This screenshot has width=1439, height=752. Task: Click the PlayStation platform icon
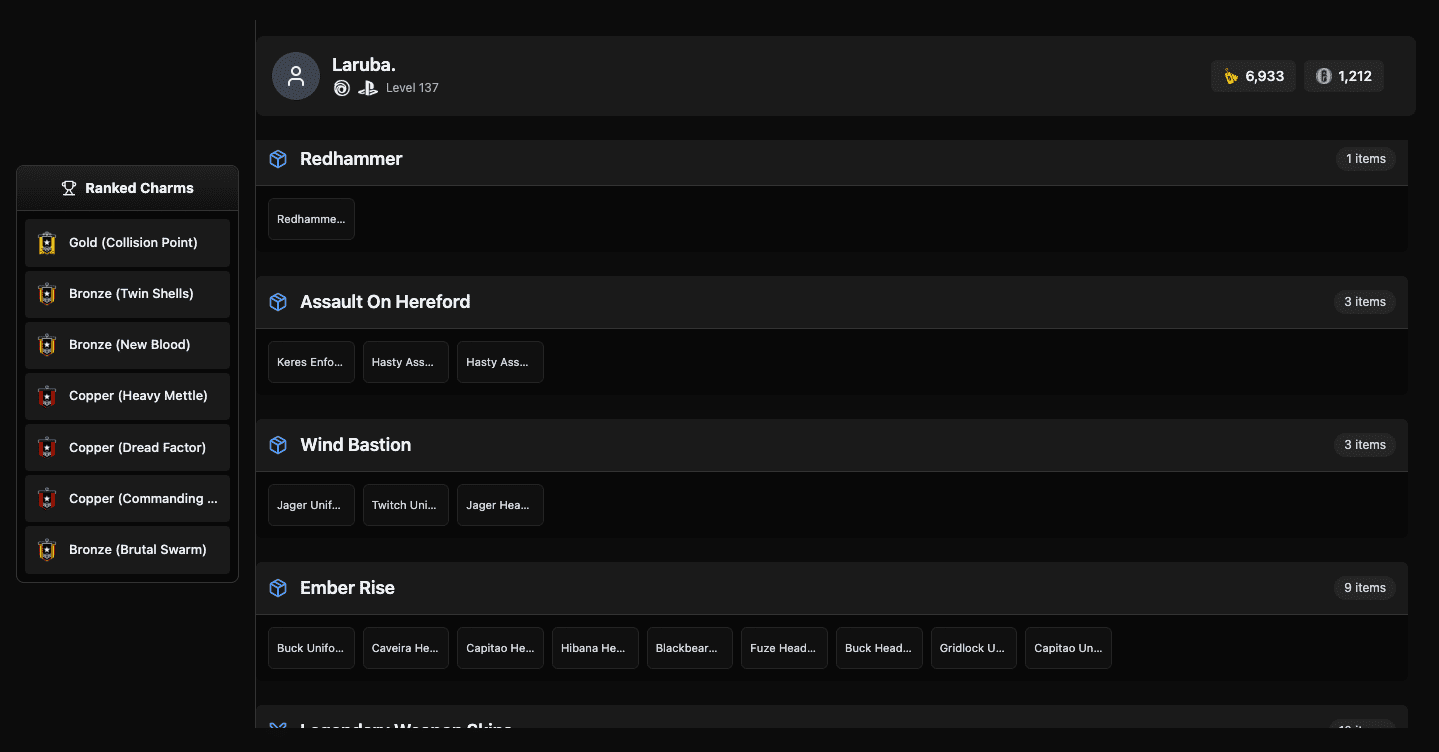tap(367, 88)
